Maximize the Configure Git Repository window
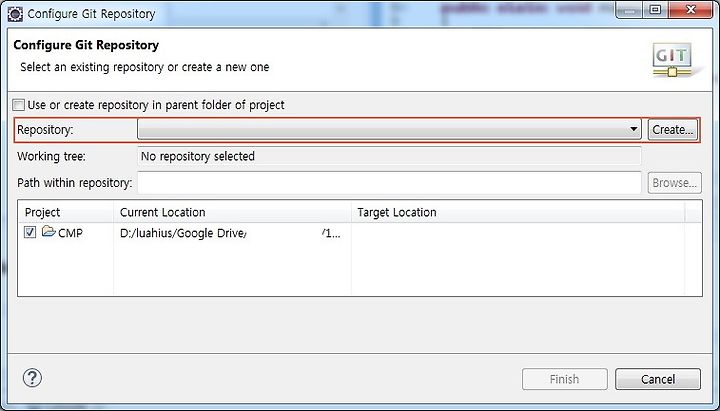 tap(655, 10)
